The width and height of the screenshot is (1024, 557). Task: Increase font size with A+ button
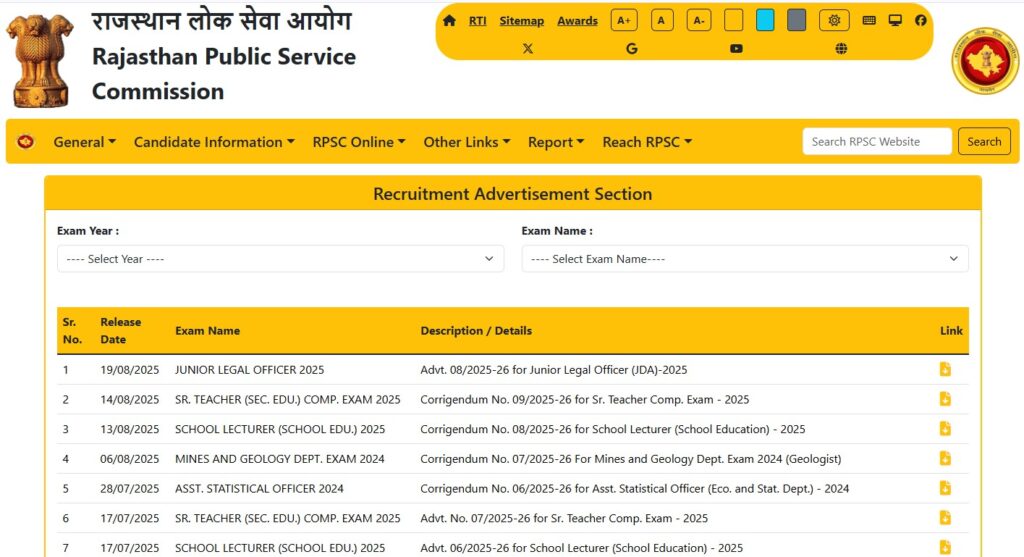point(624,20)
